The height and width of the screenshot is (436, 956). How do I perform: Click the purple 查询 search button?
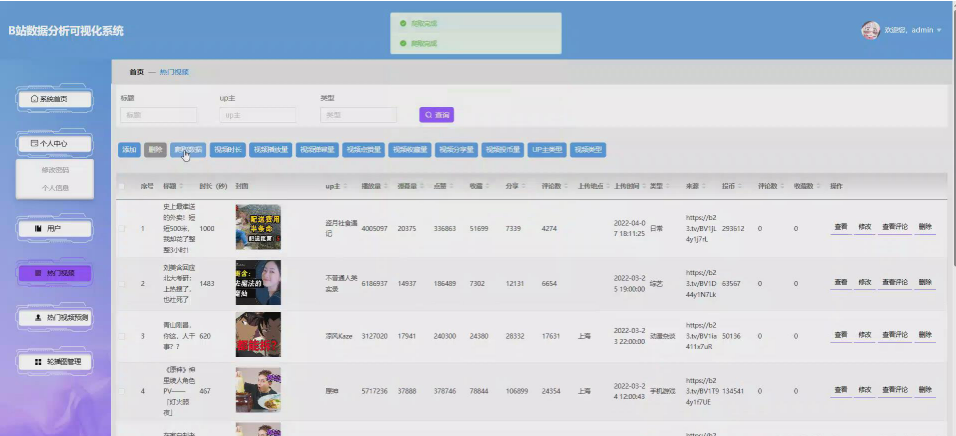point(437,115)
